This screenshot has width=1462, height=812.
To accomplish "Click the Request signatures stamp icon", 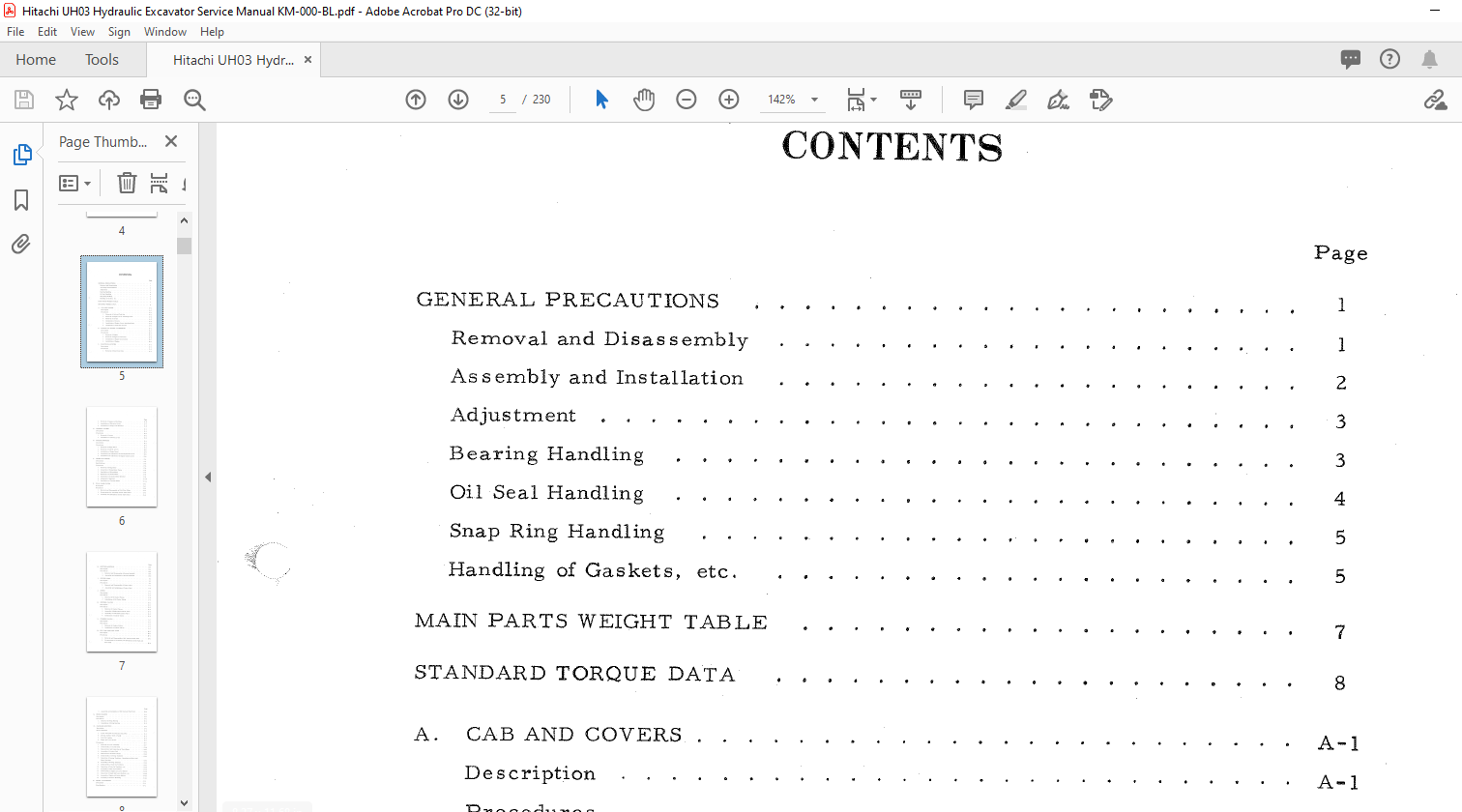I will coord(1101,100).
